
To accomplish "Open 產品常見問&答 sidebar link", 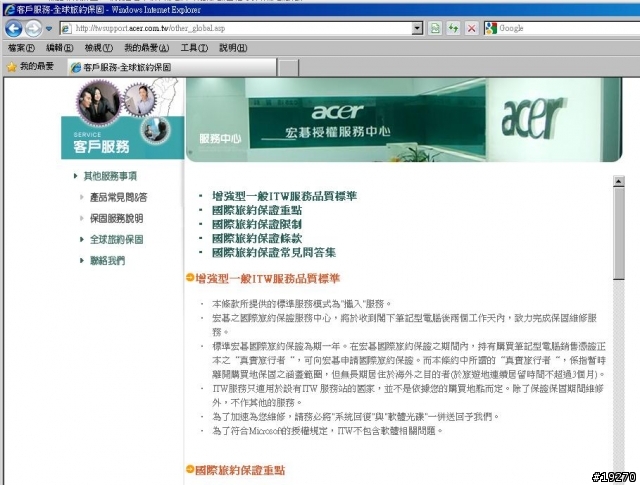I will click(x=118, y=197).
